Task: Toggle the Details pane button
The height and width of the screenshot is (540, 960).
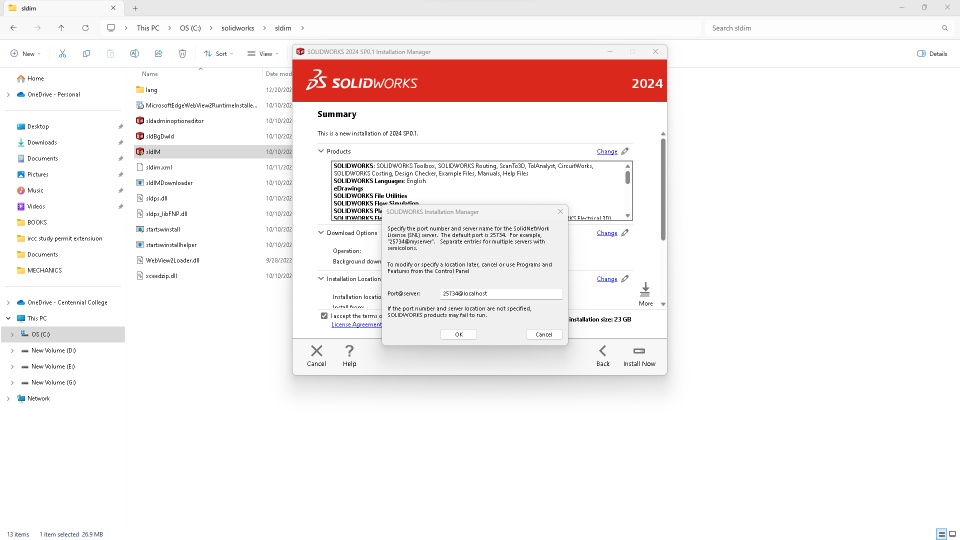Action: click(932, 54)
